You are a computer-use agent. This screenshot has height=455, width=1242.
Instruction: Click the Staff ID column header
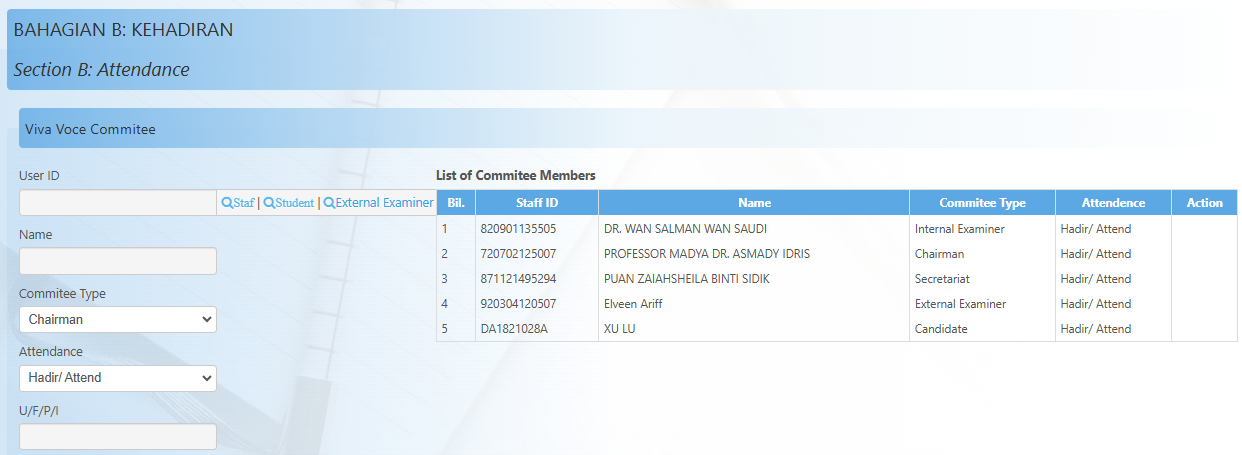click(x=537, y=203)
